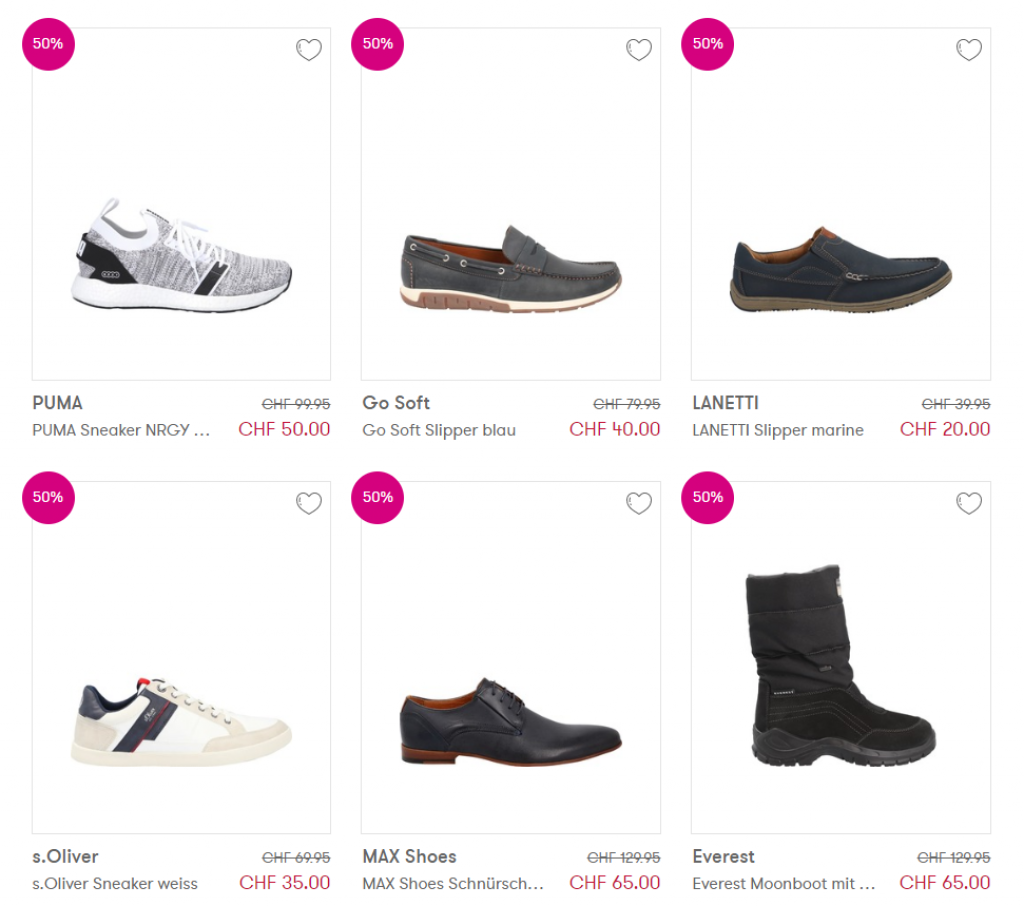Click 50% discount badge on Everest boot
This screenshot has width=1024, height=906.
tap(707, 497)
